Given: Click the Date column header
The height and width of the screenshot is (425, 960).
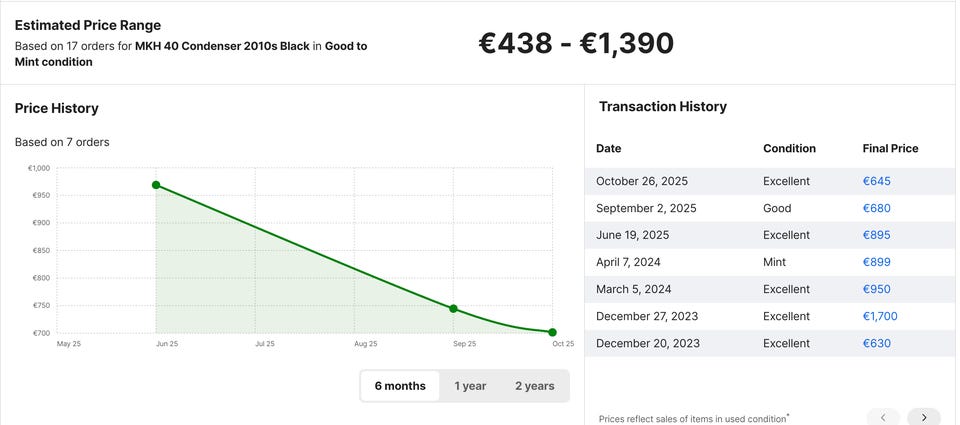Looking at the screenshot, I should [x=608, y=148].
